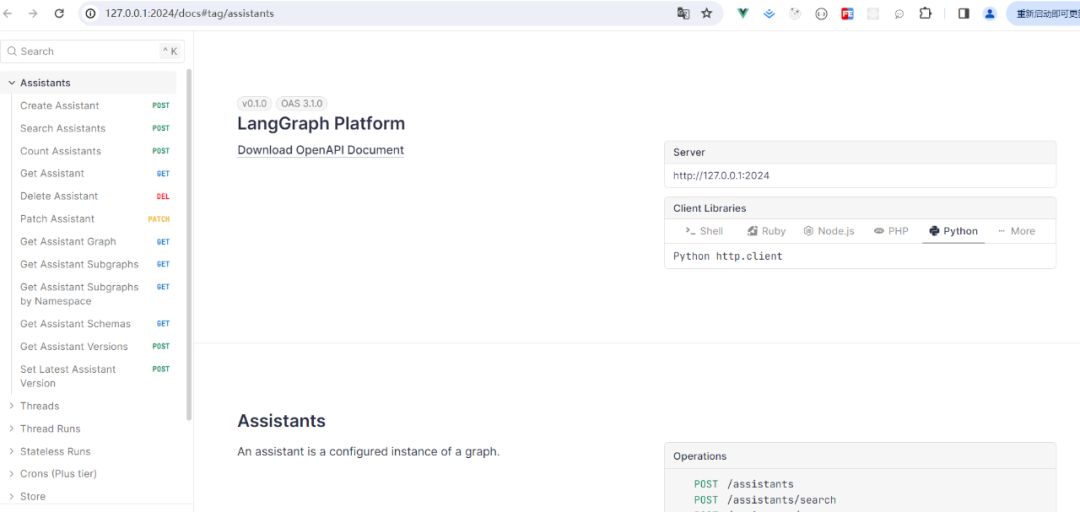Select the Ruby client library tab
1080x512 pixels.
coord(766,231)
